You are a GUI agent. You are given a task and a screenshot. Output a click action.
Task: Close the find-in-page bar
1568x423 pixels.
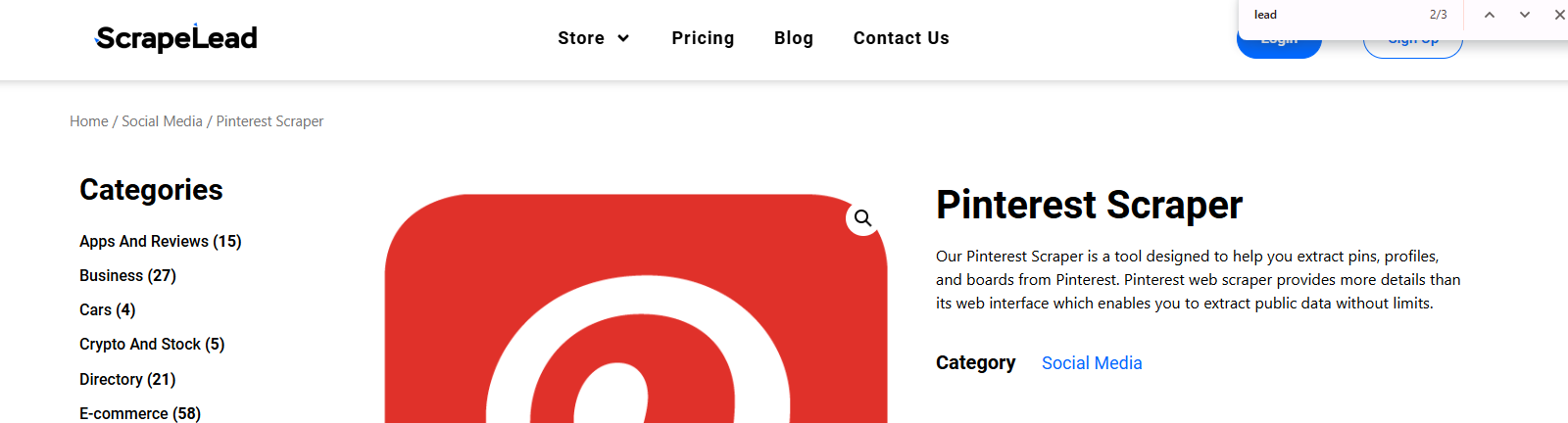tap(1559, 15)
